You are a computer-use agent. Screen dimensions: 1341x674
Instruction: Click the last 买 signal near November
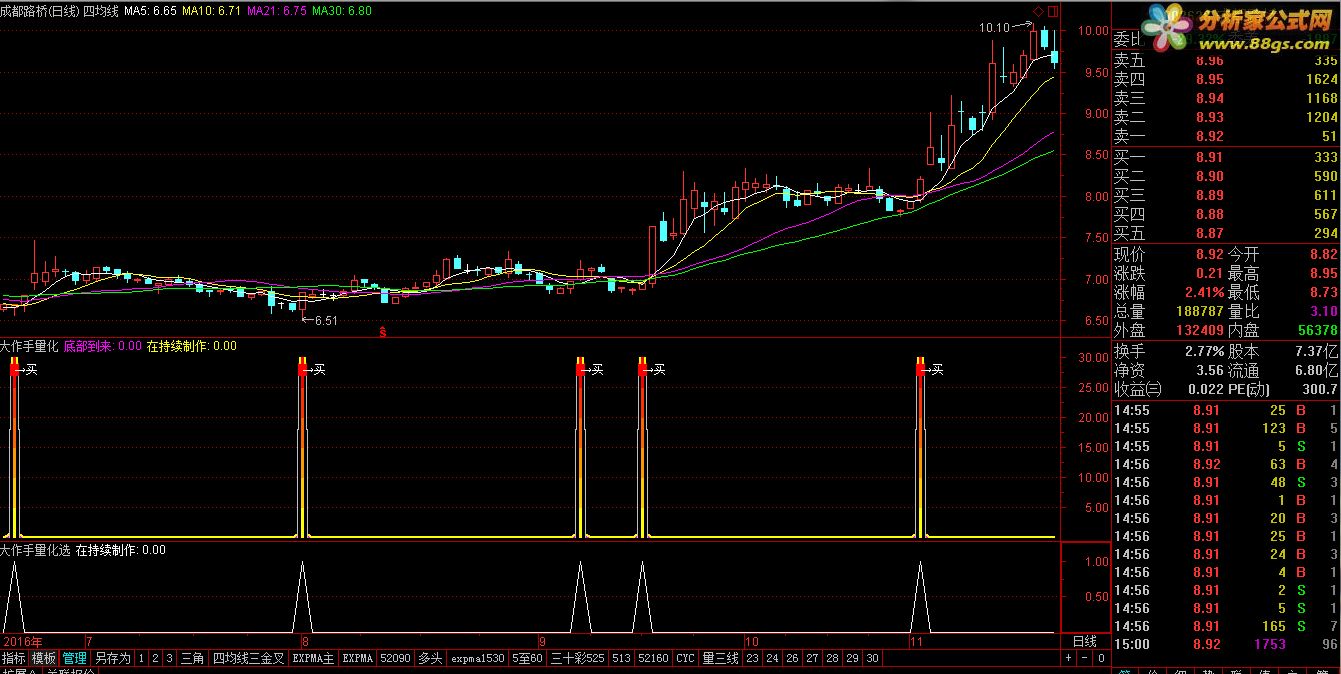[x=937, y=370]
